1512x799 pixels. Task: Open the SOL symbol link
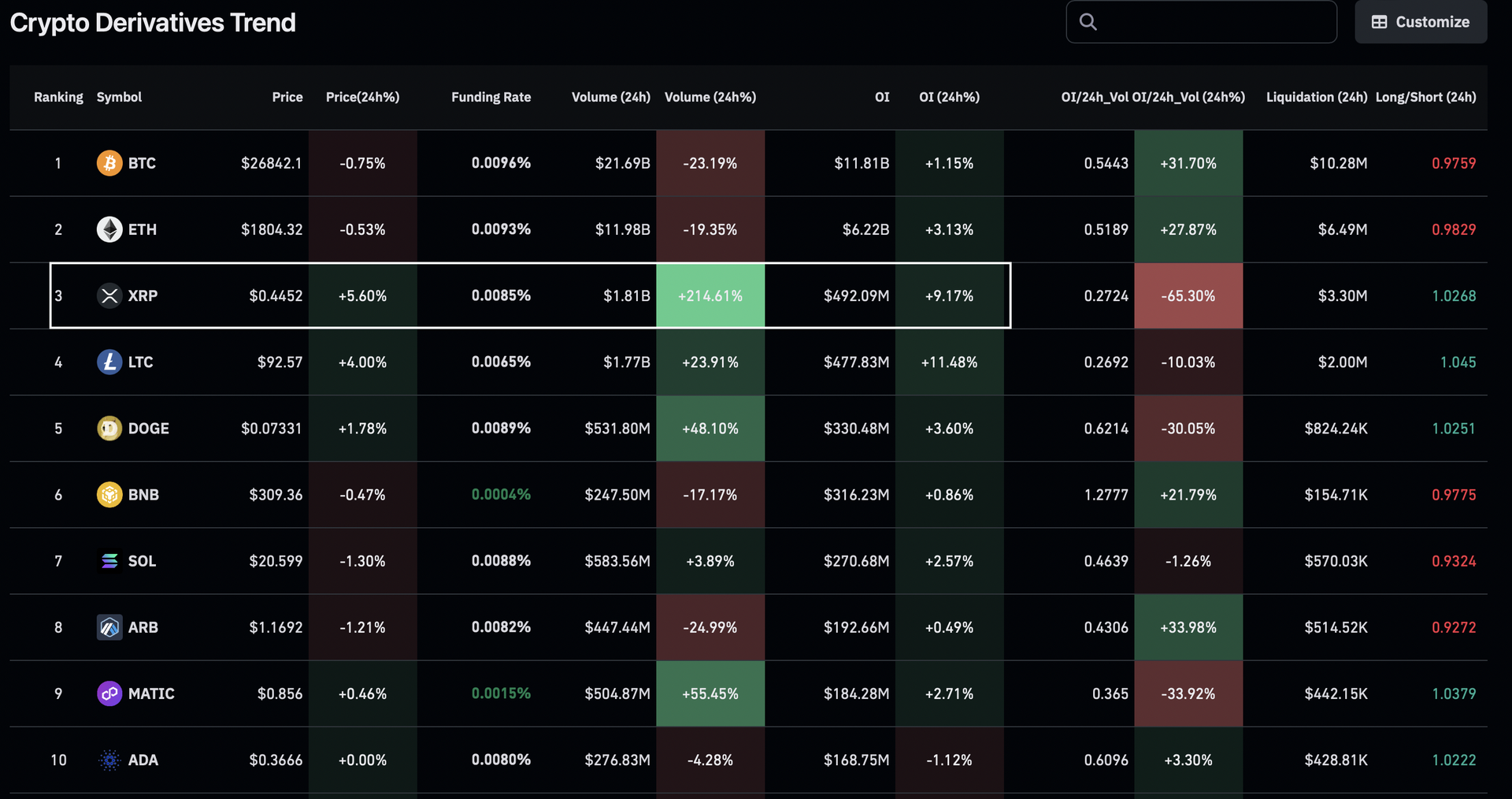coord(142,561)
